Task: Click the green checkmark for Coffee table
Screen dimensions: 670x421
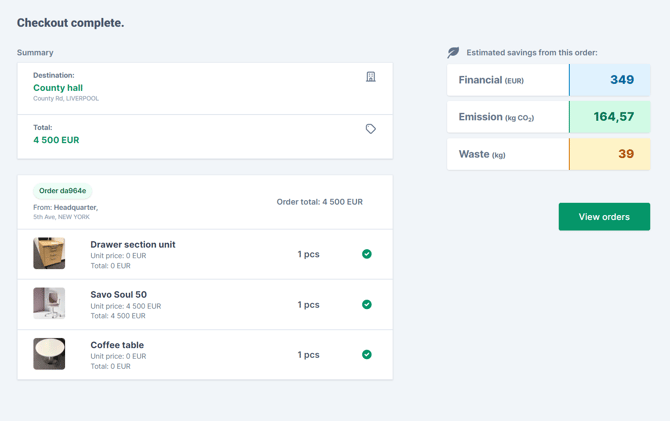Action: point(367,354)
